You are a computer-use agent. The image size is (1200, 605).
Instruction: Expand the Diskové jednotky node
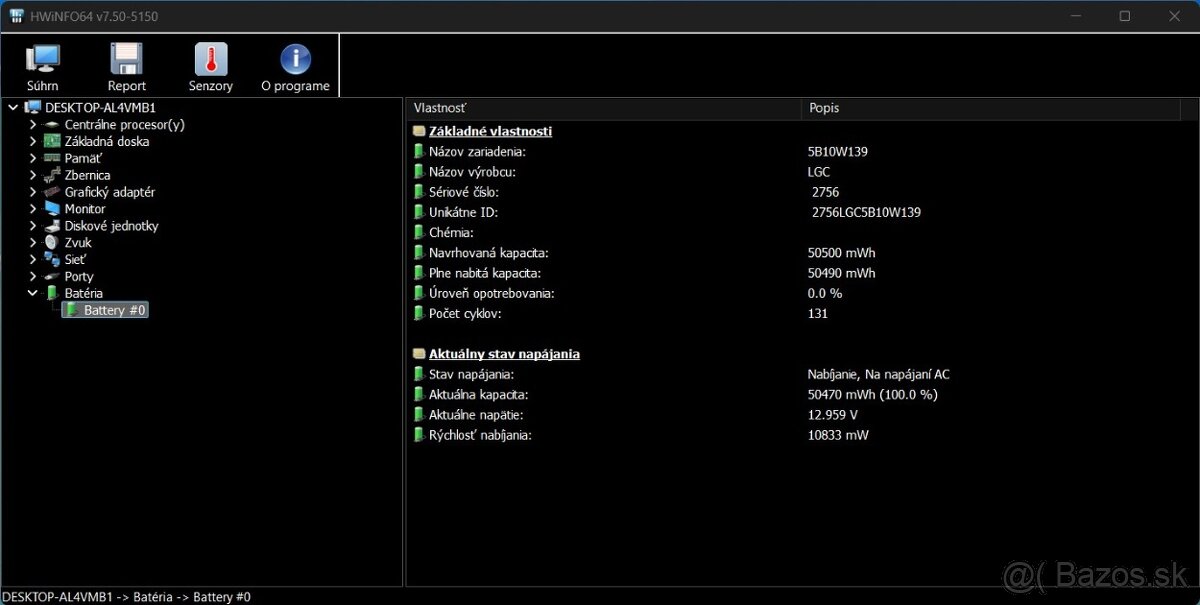click(x=32, y=225)
